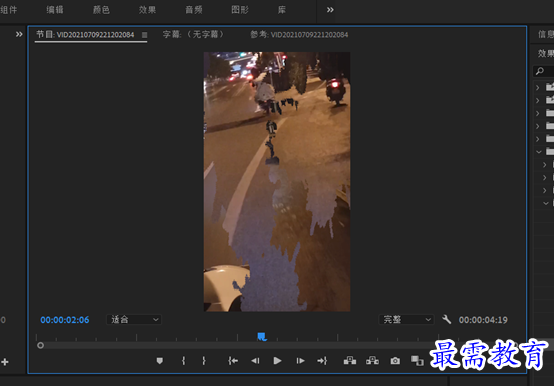Toggle the comparison view button
The width and height of the screenshot is (554, 386).
417,361
